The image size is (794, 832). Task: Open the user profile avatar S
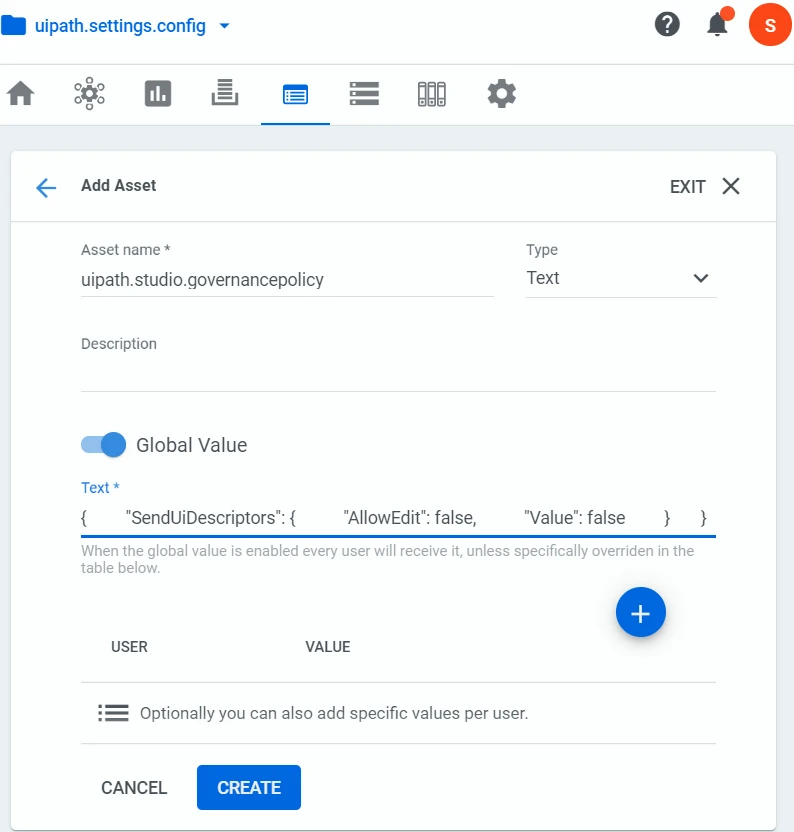770,24
